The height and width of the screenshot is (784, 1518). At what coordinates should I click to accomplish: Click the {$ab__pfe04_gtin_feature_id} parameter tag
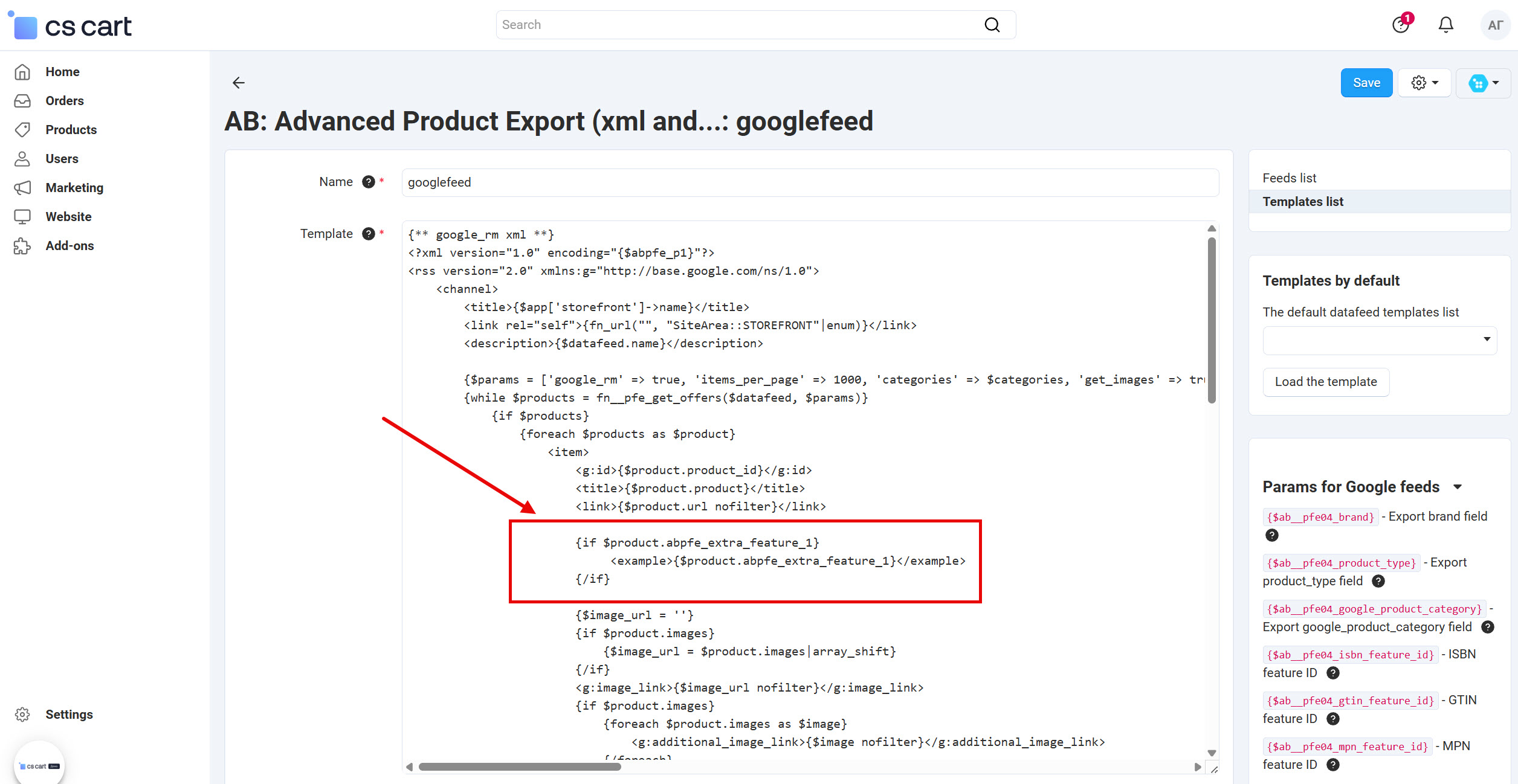tap(1350, 701)
